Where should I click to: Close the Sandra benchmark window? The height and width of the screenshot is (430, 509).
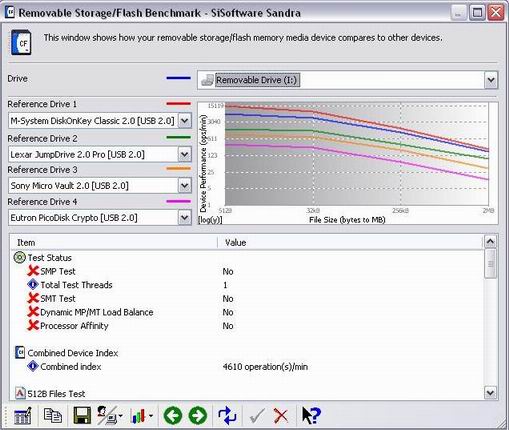(496, 13)
